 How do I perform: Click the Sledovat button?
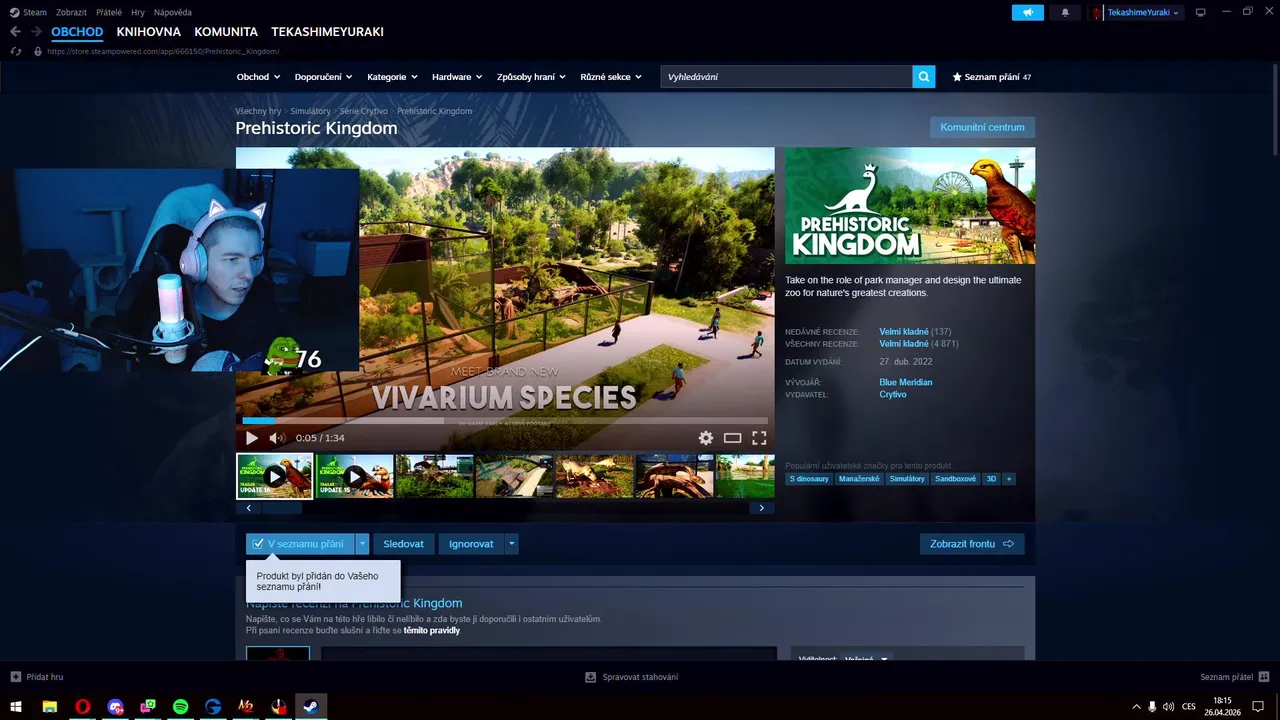[x=403, y=544]
